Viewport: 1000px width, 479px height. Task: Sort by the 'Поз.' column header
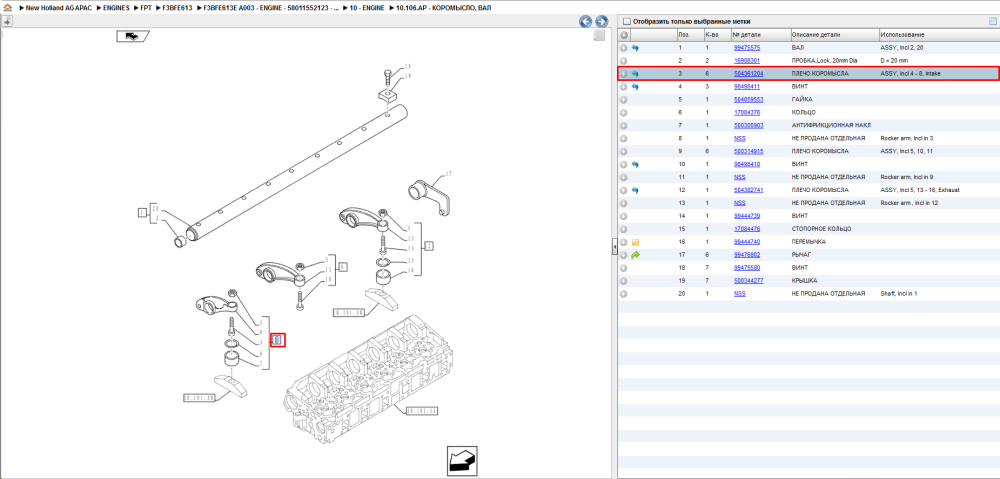pyautogui.click(x=689, y=34)
